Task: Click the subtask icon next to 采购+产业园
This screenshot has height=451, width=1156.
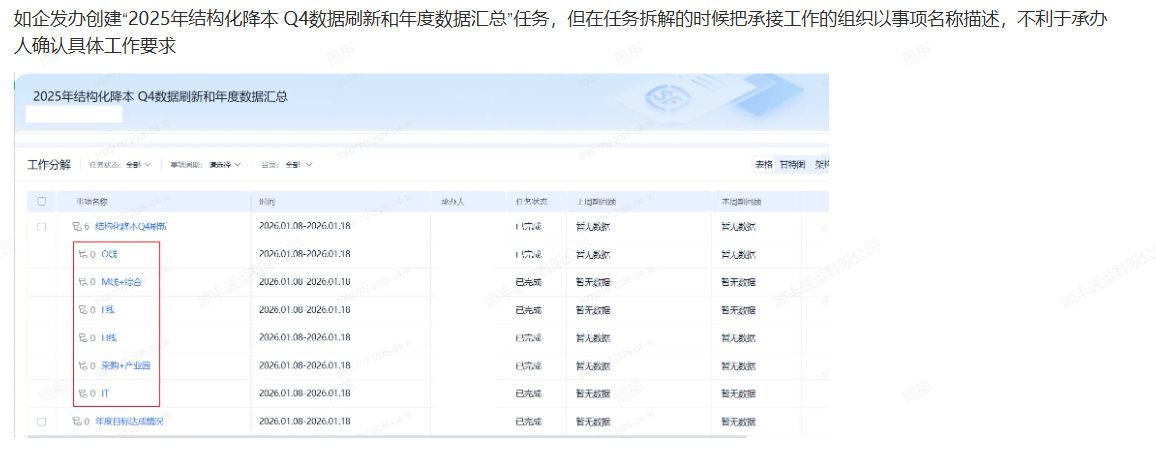Action: click(x=83, y=366)
